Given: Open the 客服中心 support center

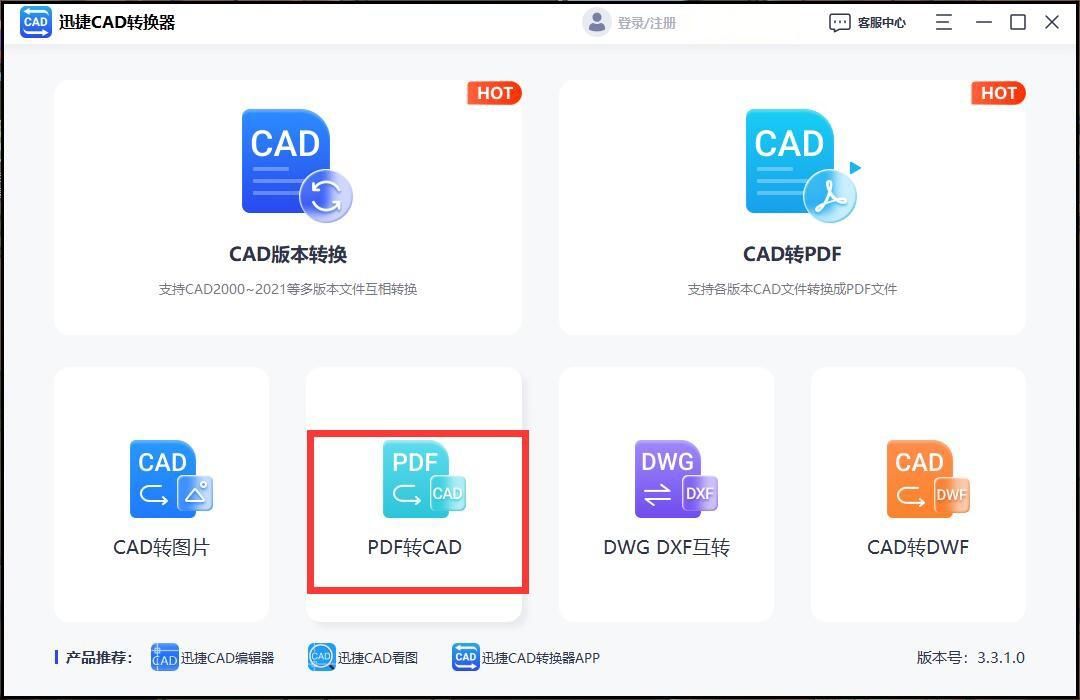Looking at the screenshot, I should click(x=882, y=21).
